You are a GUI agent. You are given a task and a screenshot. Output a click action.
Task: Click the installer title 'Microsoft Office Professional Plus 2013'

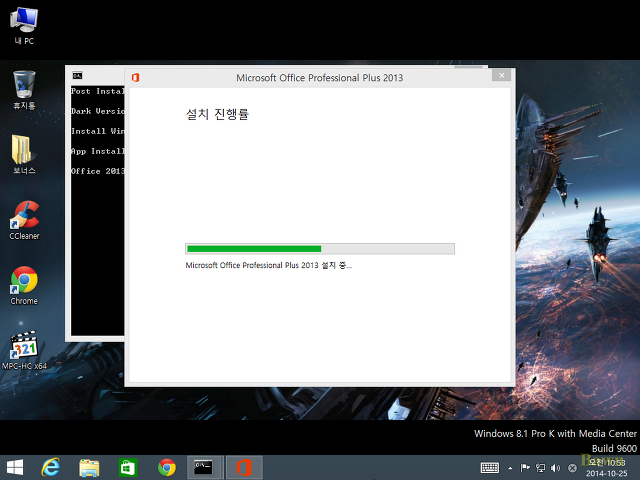[x=320, y=78]
